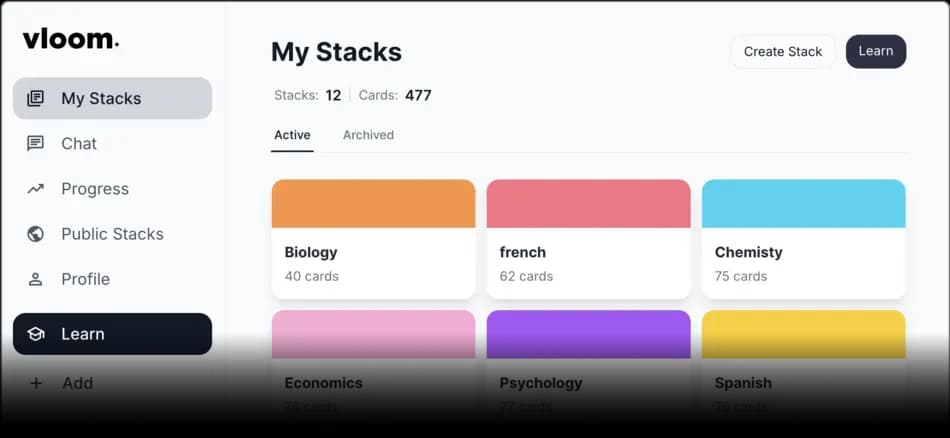950x438 pixels.
Task: Open the Biology stack card
Action: point(373,262)
